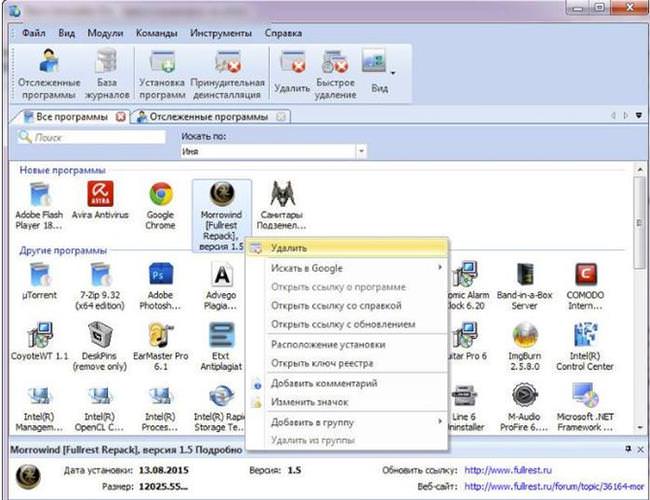Switch to Все программы tab
This screenshot has height=500, width=650.
pyautogui.click(x=72, y=117)
